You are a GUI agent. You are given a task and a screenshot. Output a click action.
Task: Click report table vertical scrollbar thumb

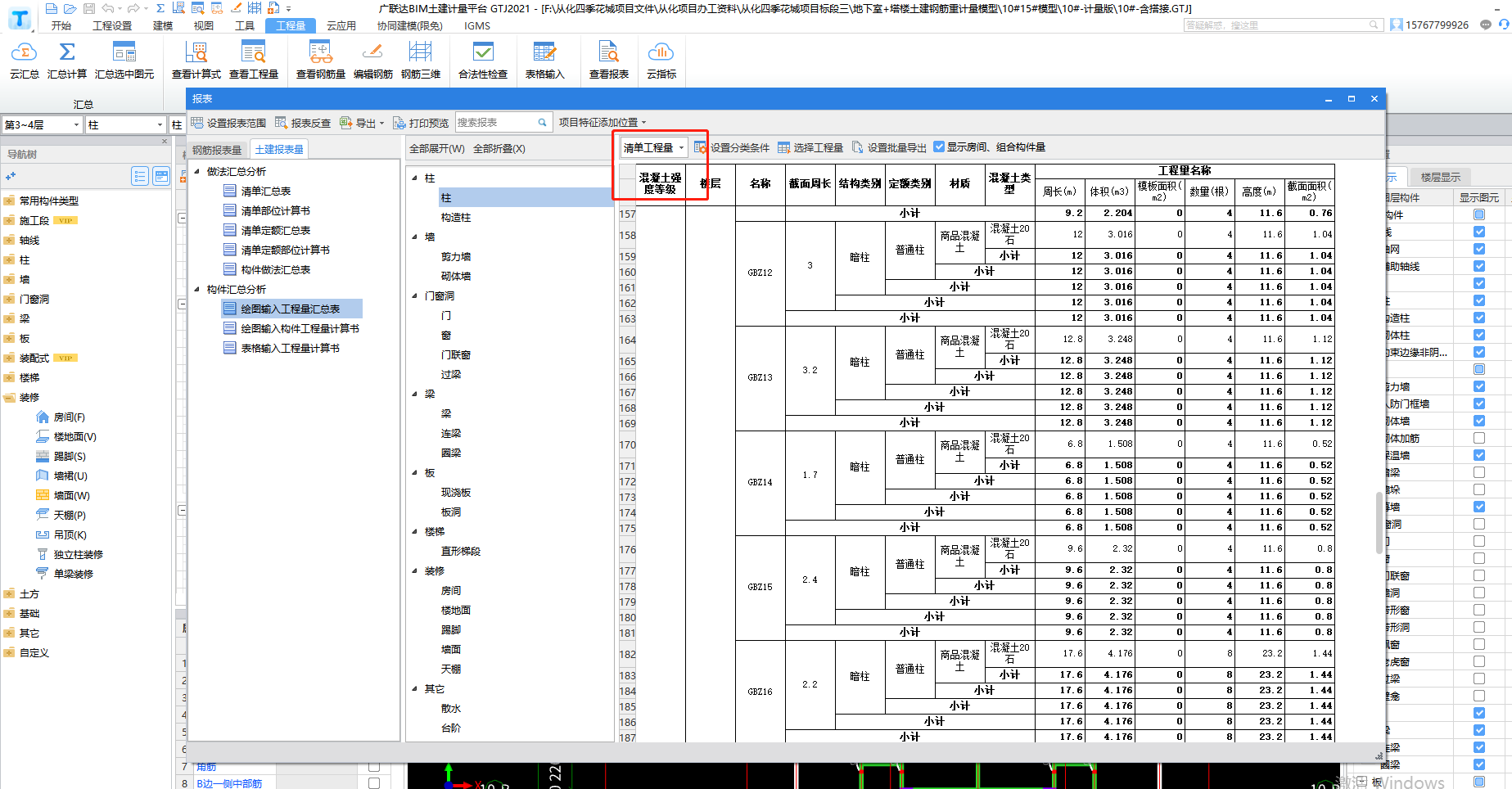pos(1379,524)
